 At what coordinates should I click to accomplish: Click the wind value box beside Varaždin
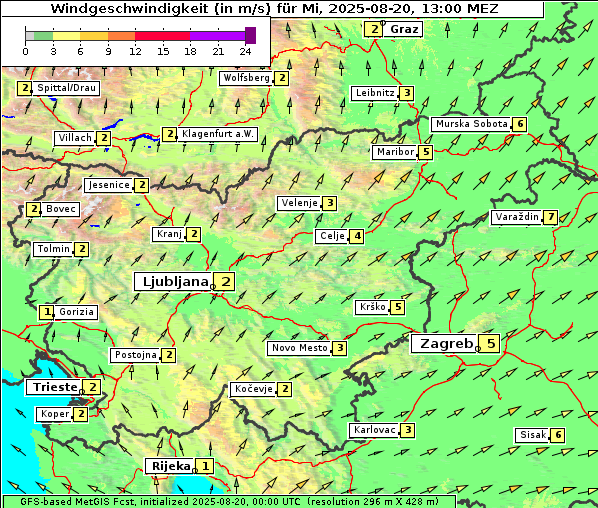pyautogui.click(x=550, y=217)
